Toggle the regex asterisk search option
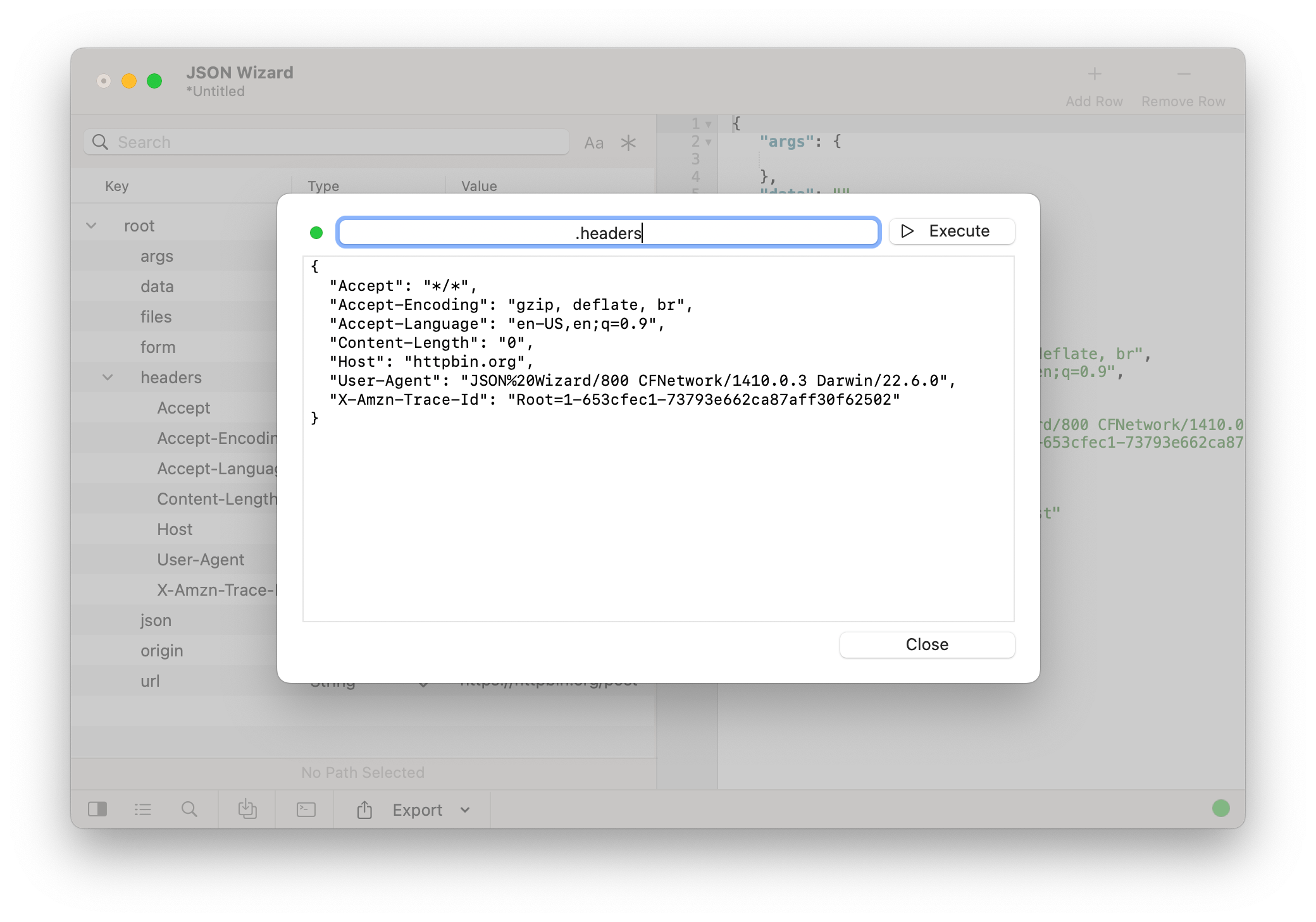The width and height of the screenshot is (1316, 922). tap(628, 143)
